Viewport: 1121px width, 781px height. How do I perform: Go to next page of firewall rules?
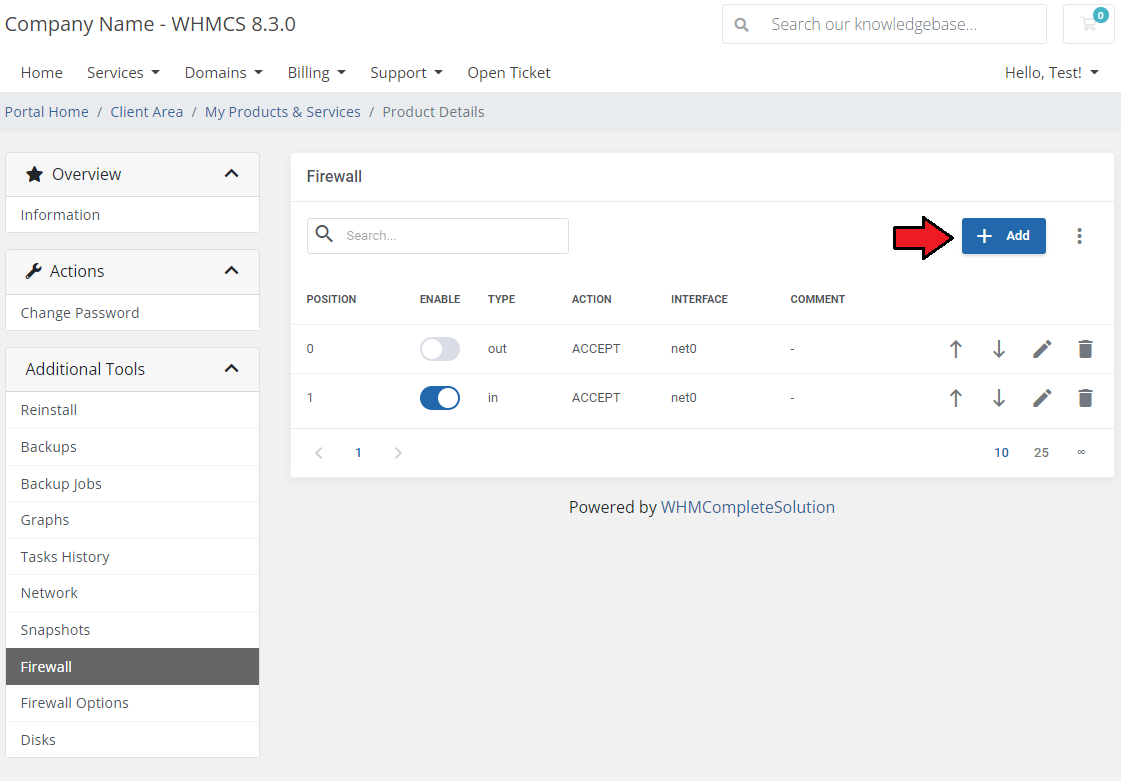point(398,453)
